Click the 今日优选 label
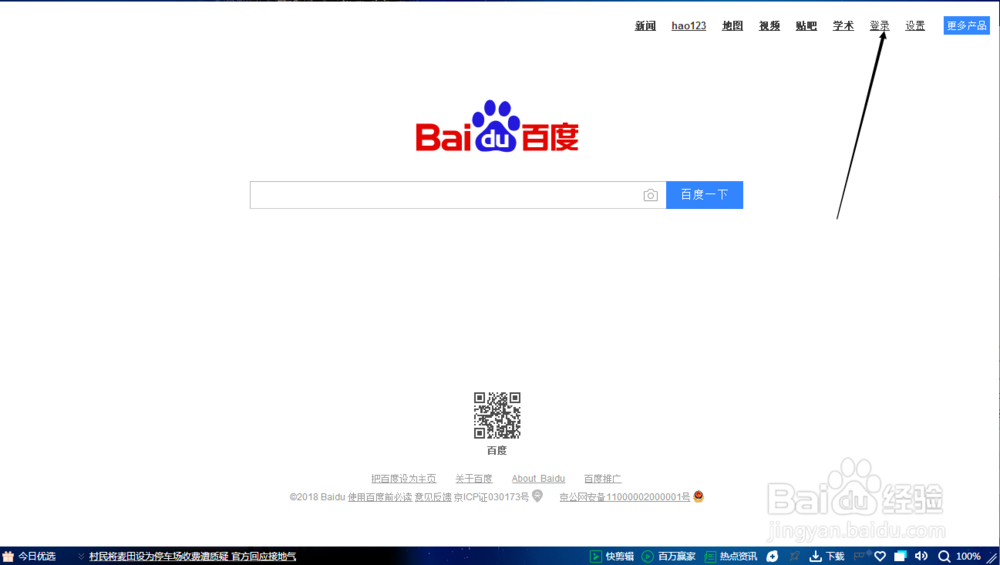This screenshot has height=565, width=1000. click(x=36, y=556)
